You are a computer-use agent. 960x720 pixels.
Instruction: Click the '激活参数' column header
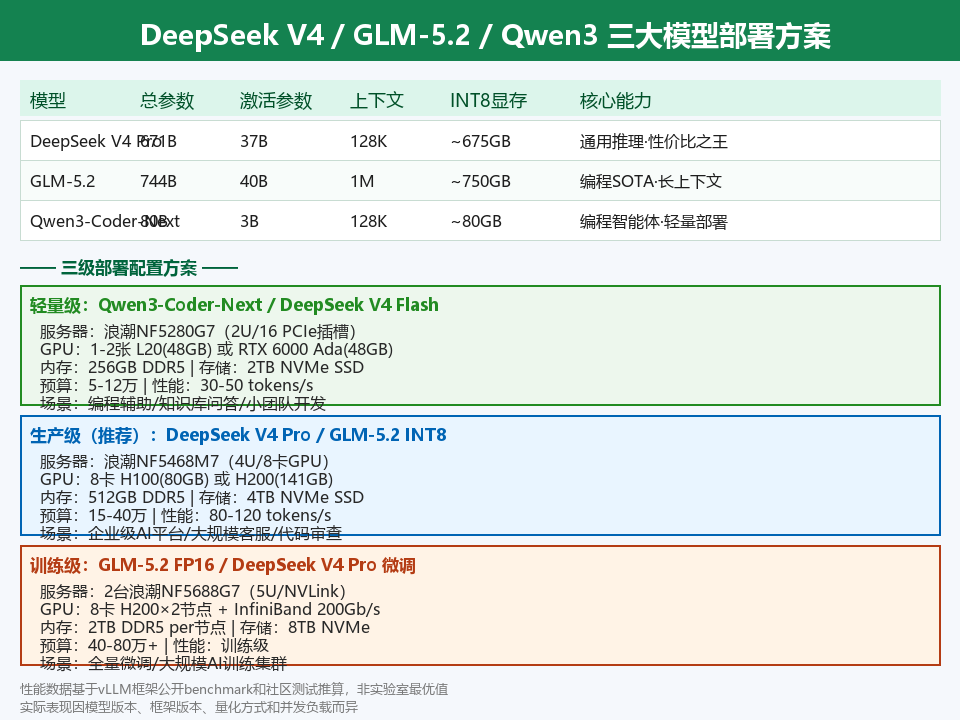click(276, 100)
